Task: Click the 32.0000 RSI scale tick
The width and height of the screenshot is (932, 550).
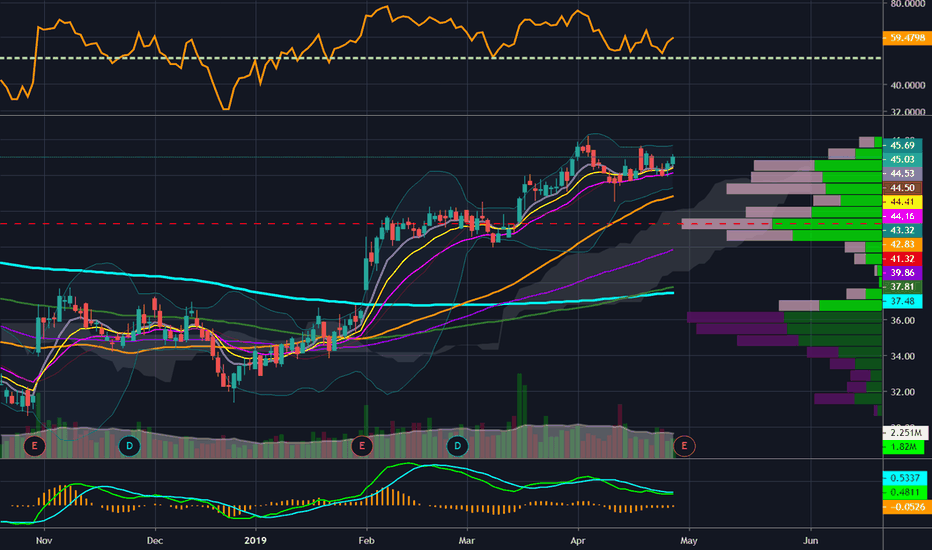Action: tap(908, 111)
